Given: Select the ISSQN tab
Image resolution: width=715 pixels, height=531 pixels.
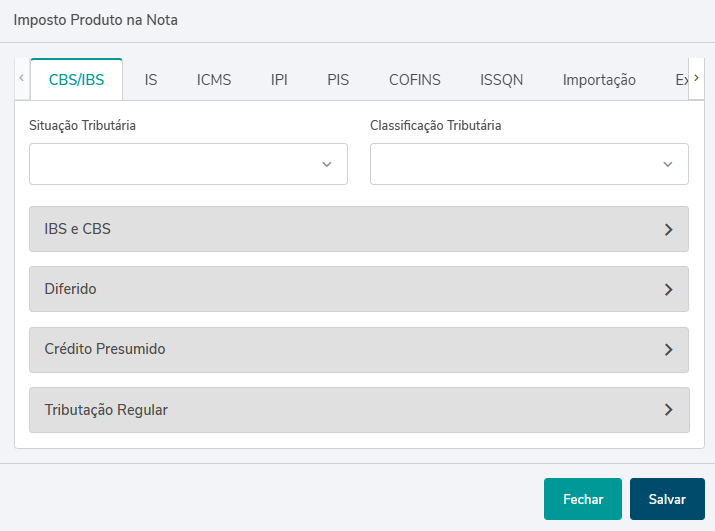Looking at the screenshot, I should pos(501,80).
